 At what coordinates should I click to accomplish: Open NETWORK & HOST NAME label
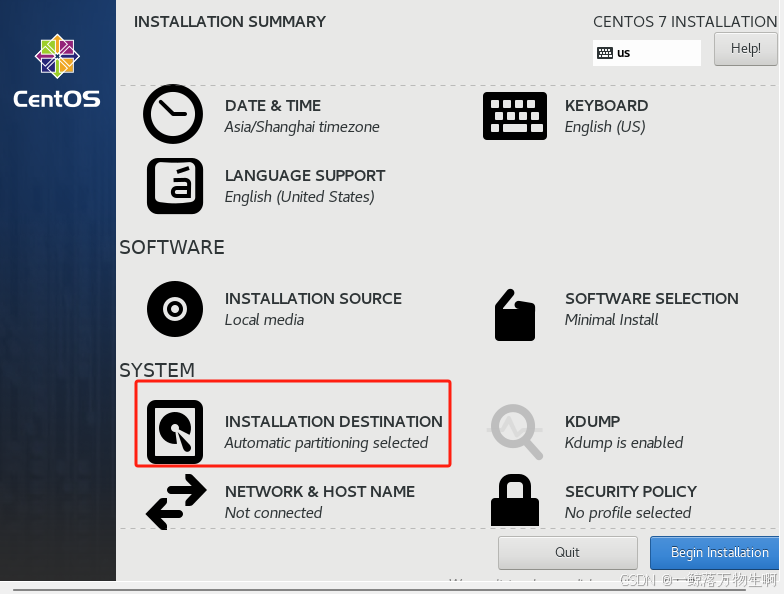pos(320,492)
